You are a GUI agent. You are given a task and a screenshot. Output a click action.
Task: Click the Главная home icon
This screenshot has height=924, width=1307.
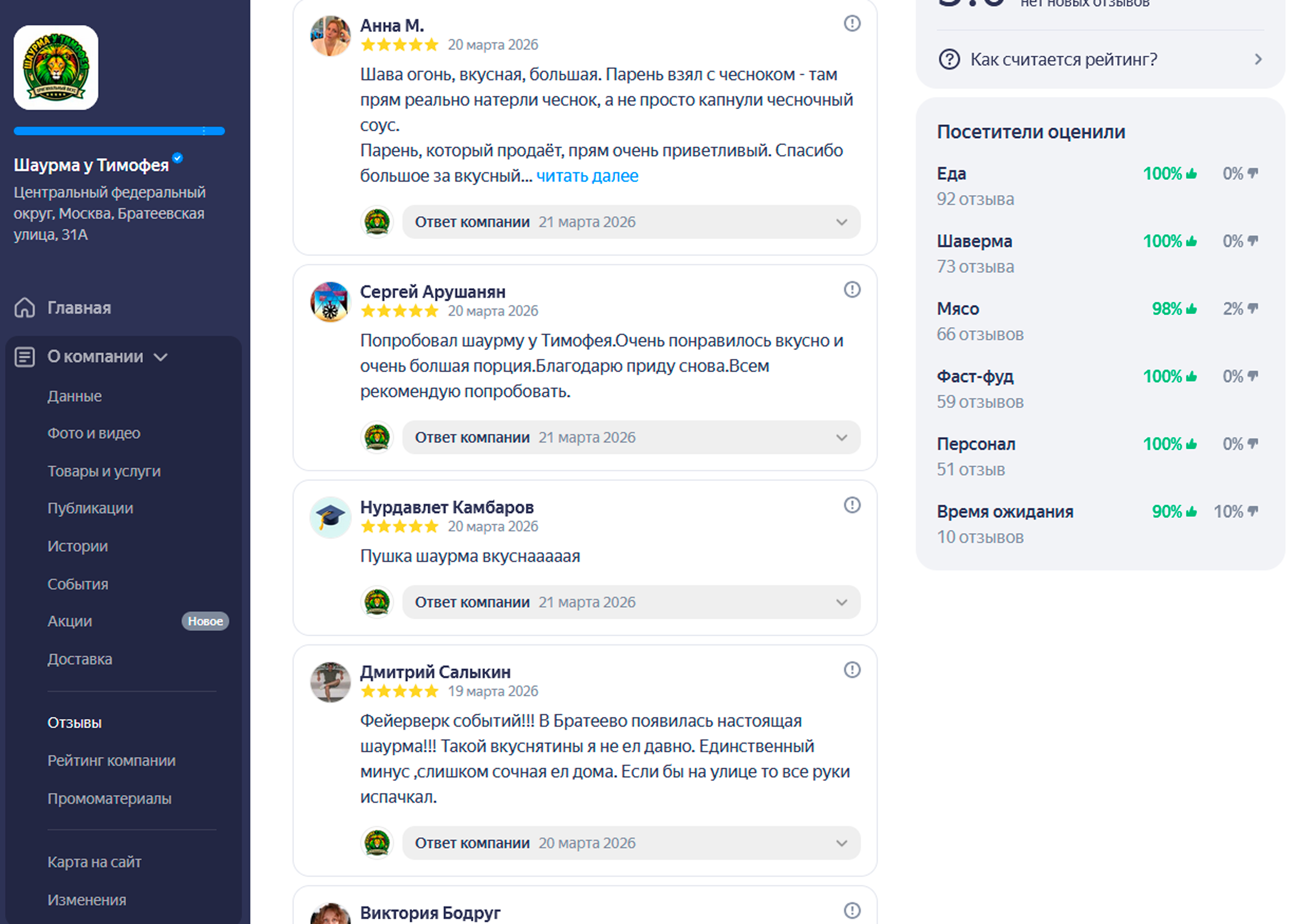pyautogui.click(x=25, y=307)
